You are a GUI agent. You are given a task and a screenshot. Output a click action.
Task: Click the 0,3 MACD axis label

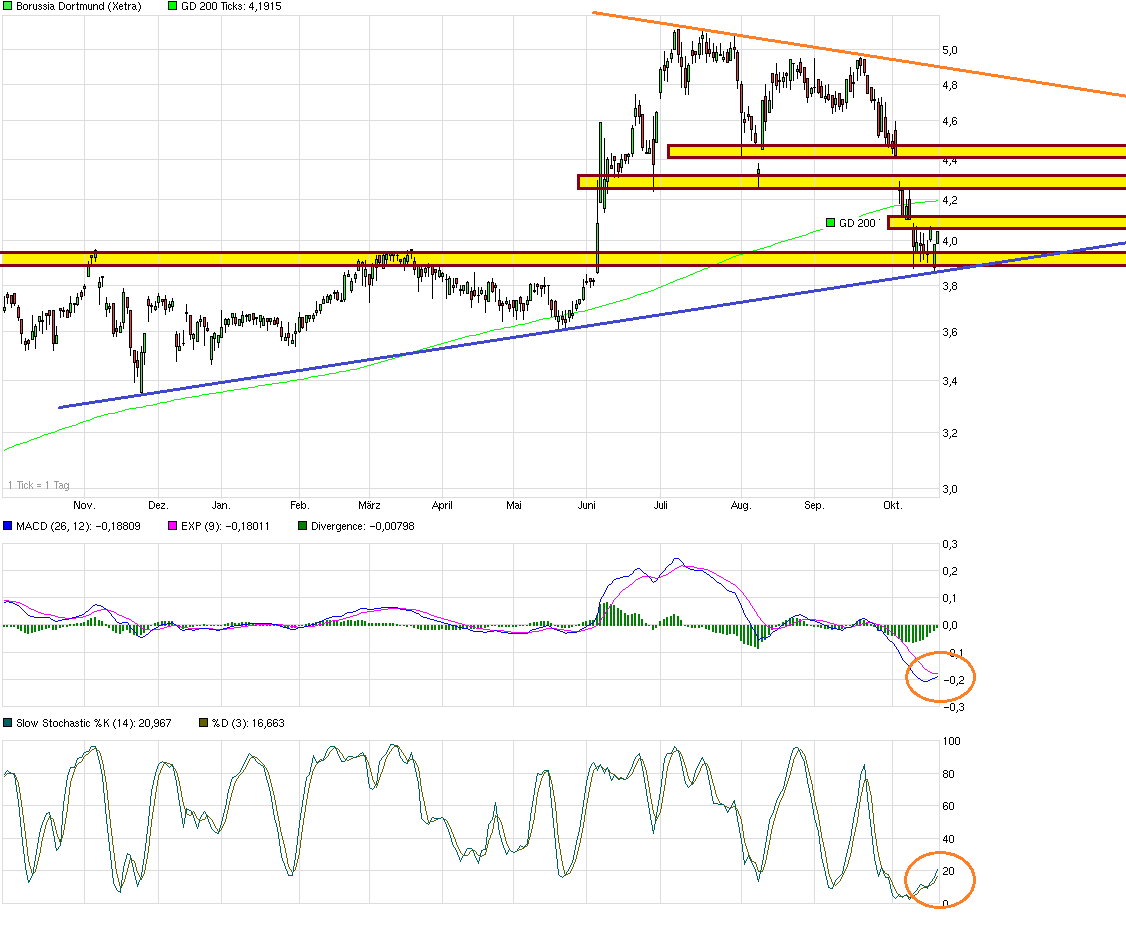[950, 544]
